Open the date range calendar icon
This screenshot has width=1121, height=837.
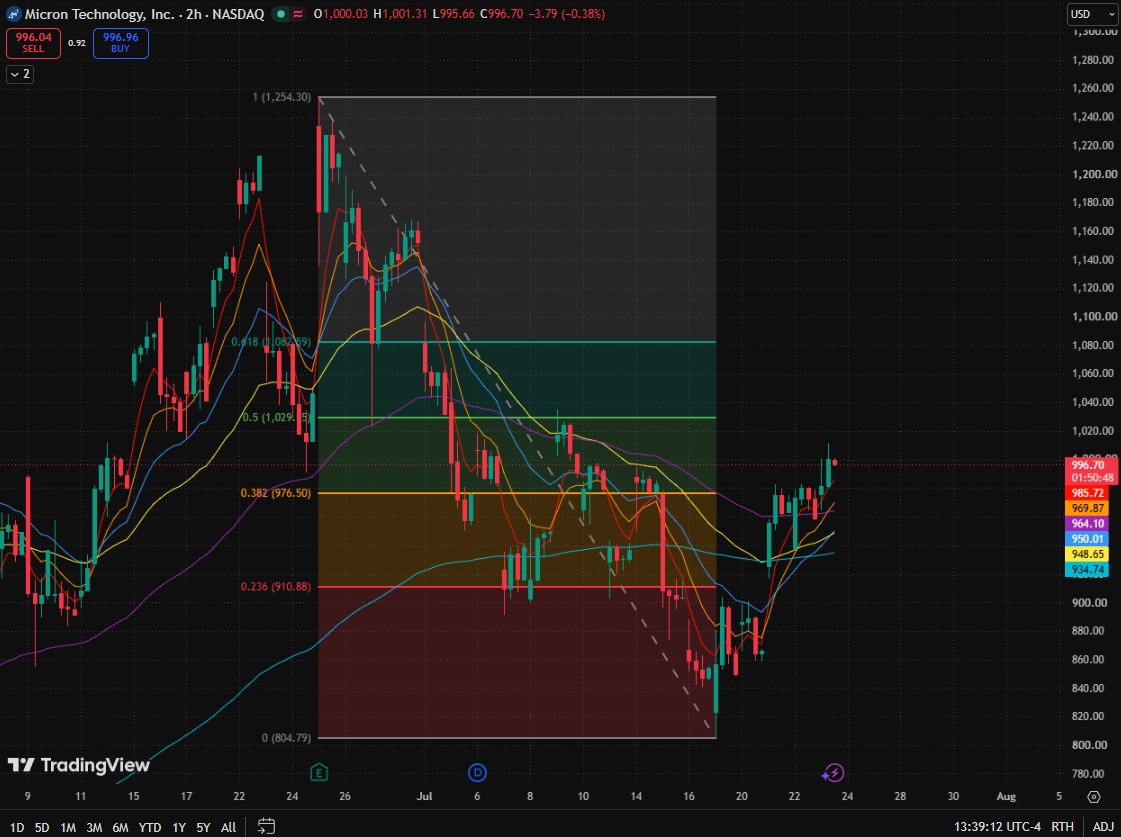tap(266, 826)
